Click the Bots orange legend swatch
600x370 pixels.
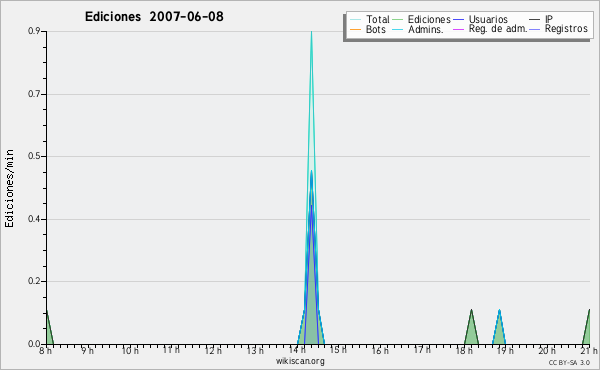355,29
